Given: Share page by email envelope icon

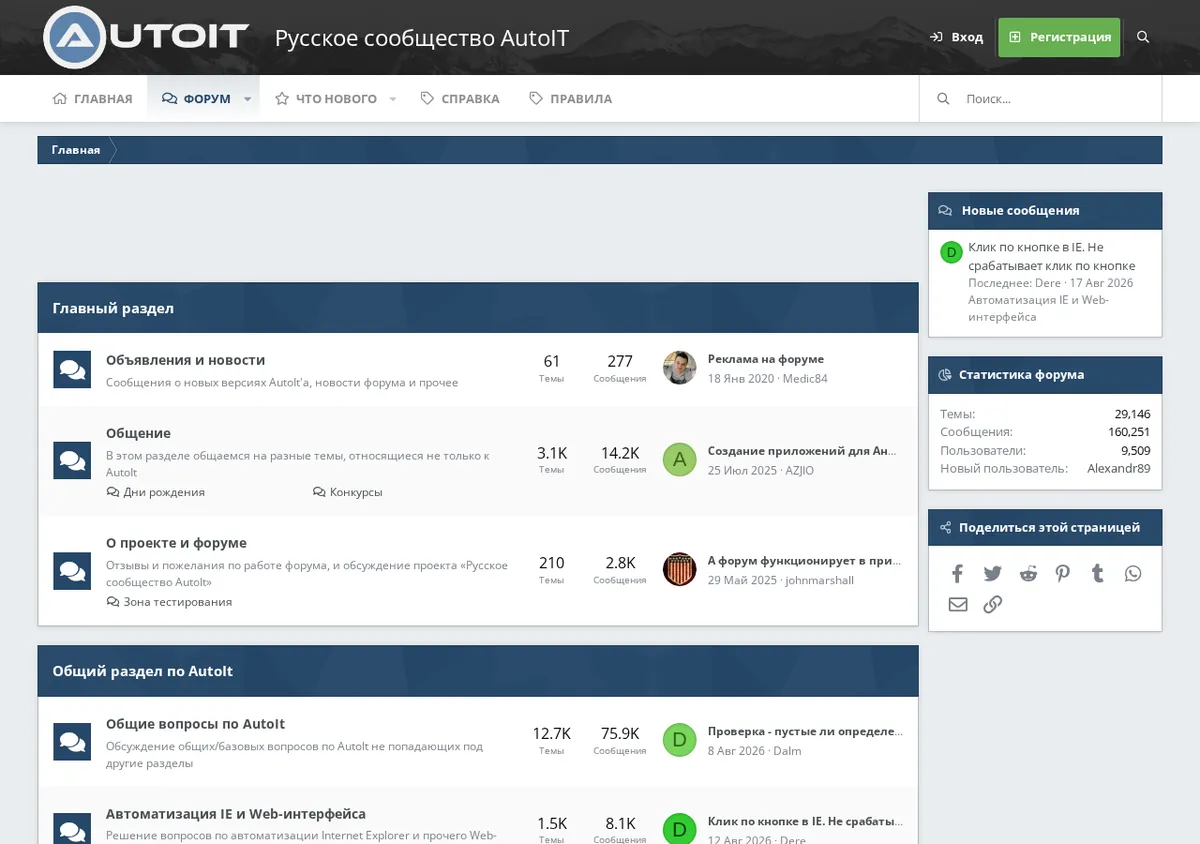Looking at the screenshot, I should pyautogui.click(x=958, y=604).
